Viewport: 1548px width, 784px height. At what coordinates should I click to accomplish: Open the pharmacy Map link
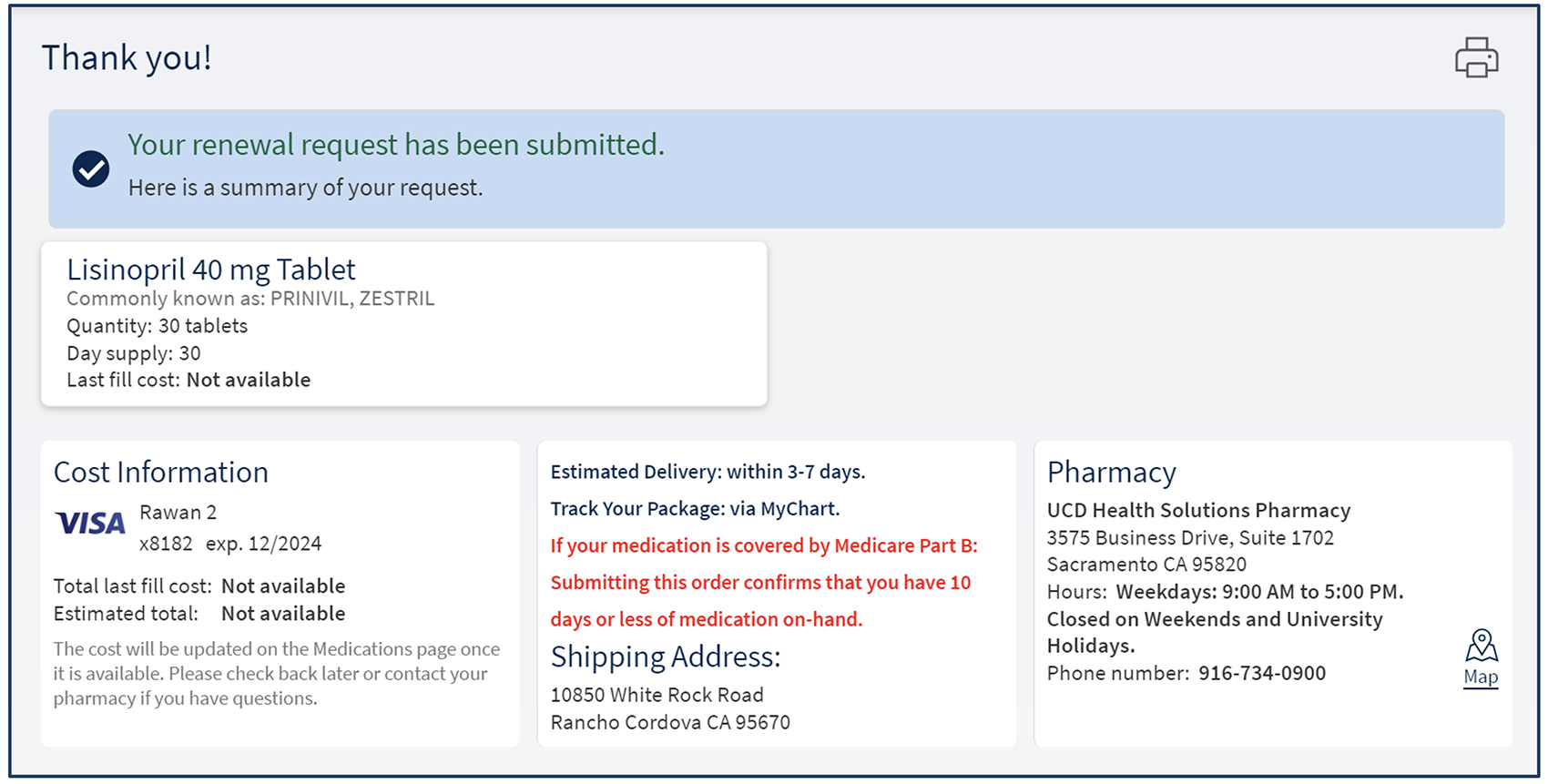1481,677
